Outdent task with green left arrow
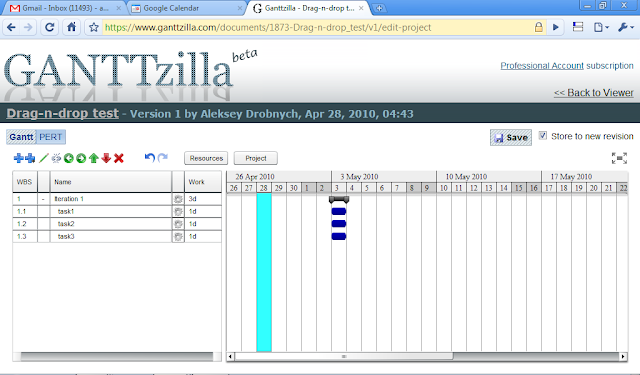 click(69, 158)
